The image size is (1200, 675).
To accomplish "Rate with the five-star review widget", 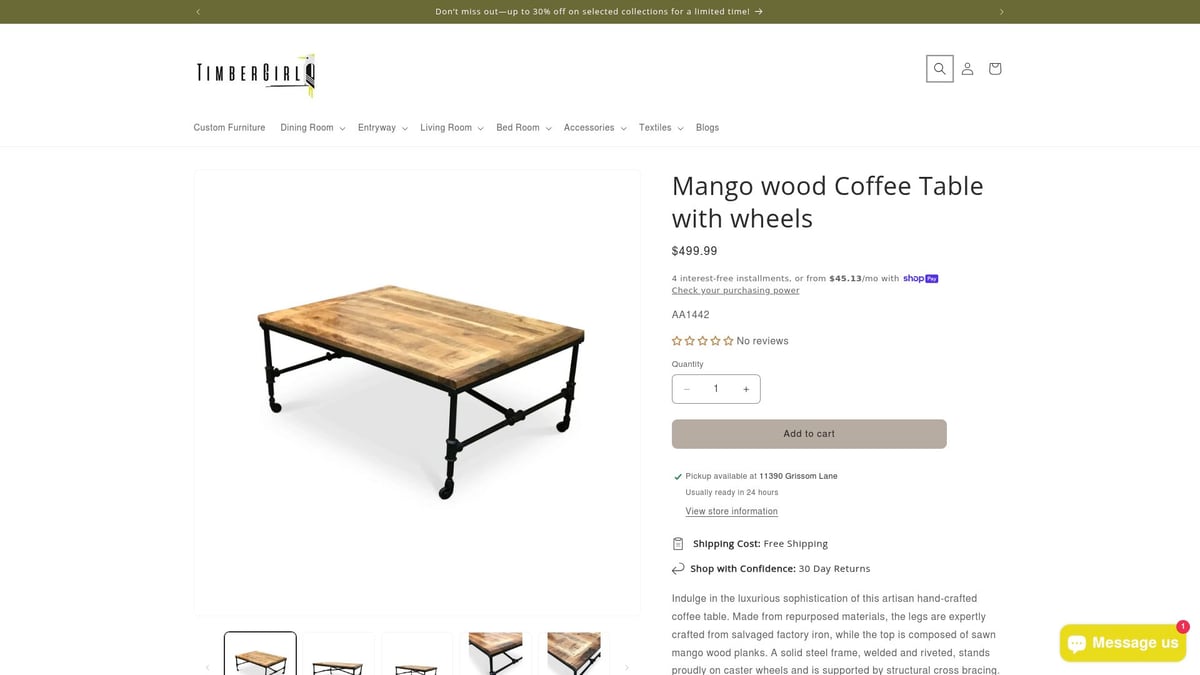I will pyautogui.click(x=702, y=341).
